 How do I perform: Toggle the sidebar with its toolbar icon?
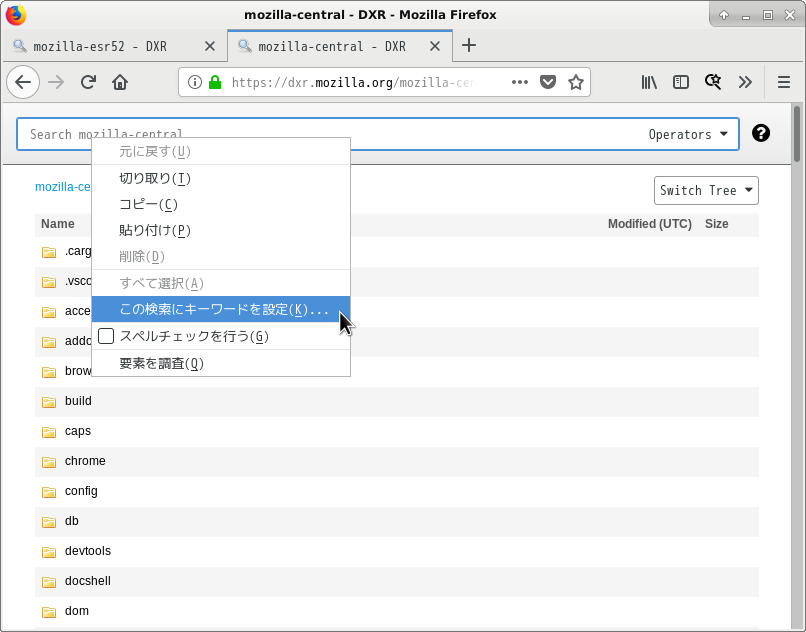(681, 82)
